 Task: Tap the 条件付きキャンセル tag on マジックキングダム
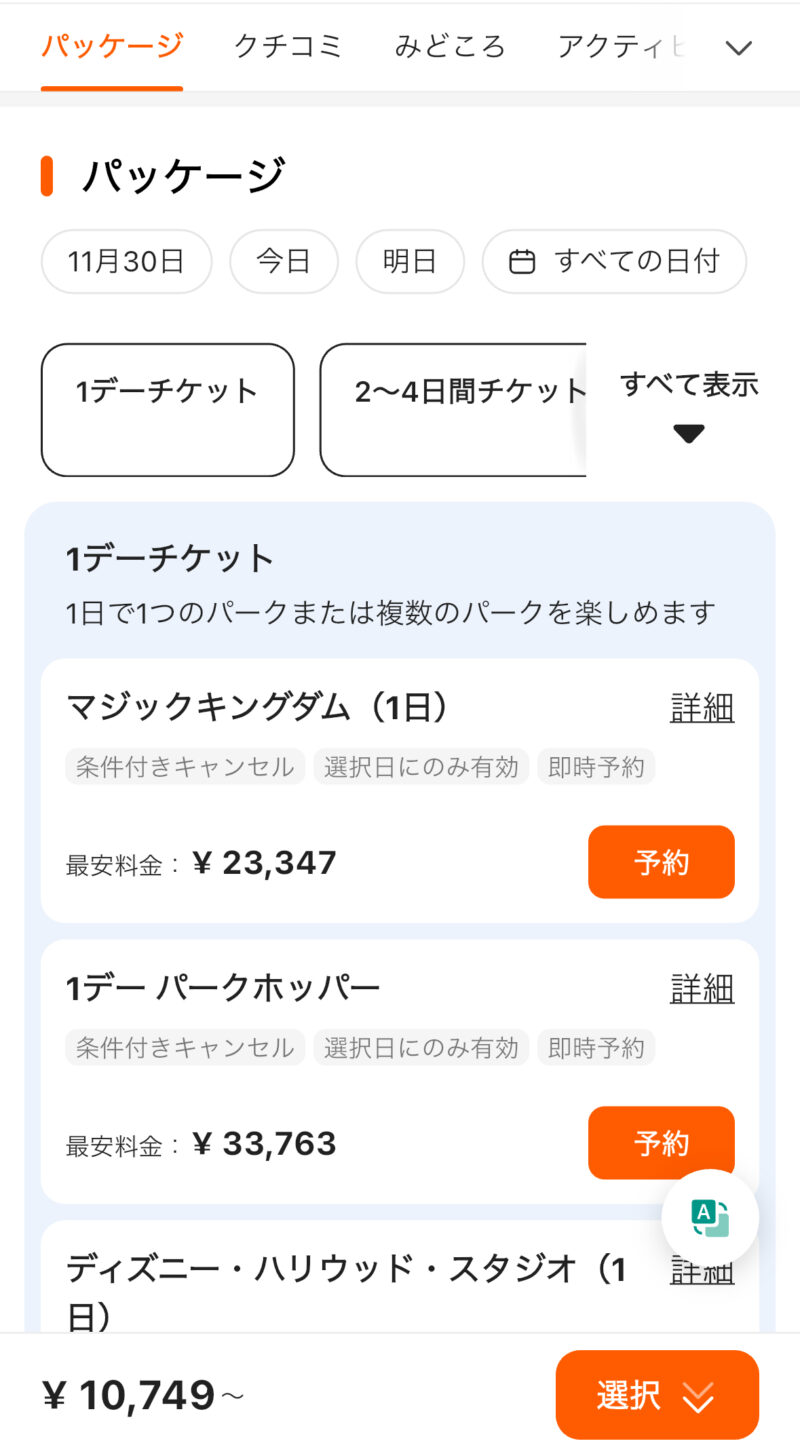pos(185,767)
